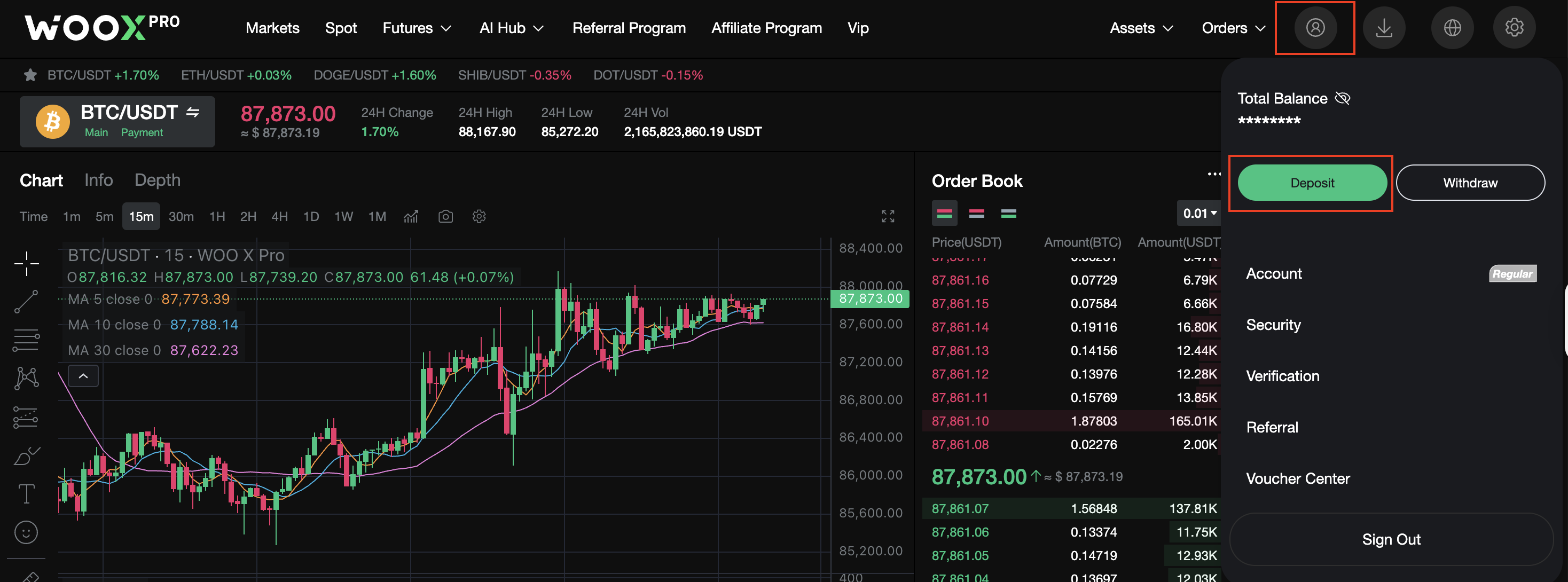Select the 15m chart interval

pyautogui.click(x=141, y=216)
